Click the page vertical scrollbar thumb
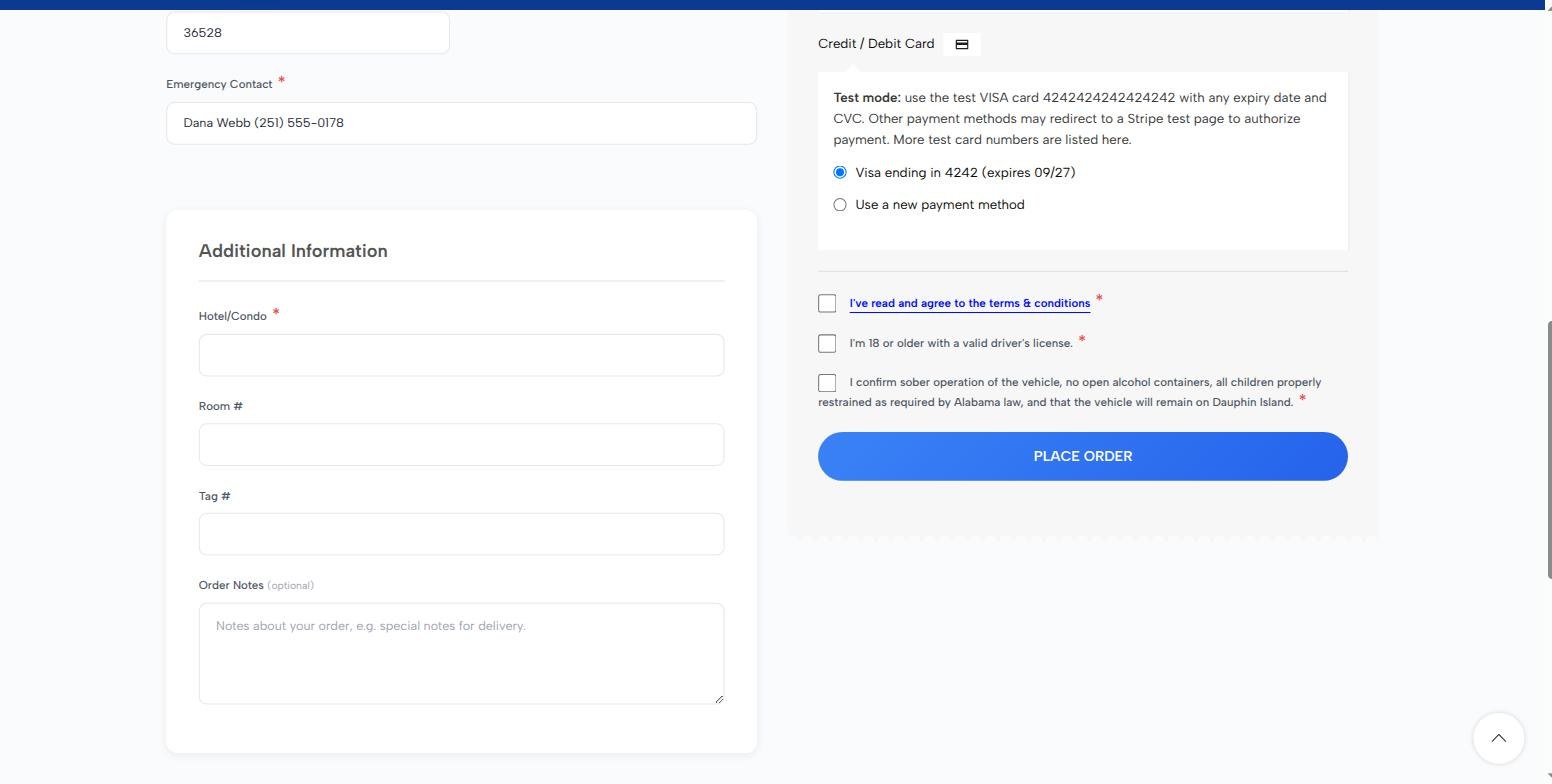 coord(1549,450)
